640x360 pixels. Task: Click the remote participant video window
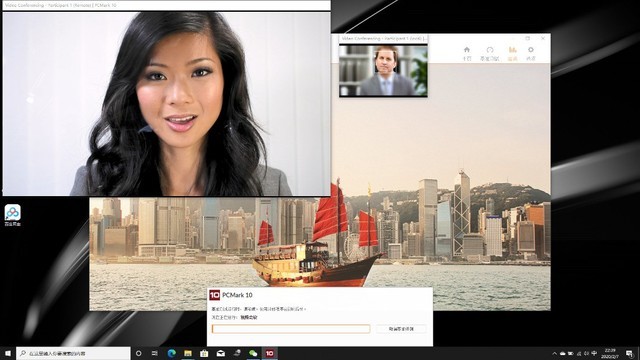point(167,104)
